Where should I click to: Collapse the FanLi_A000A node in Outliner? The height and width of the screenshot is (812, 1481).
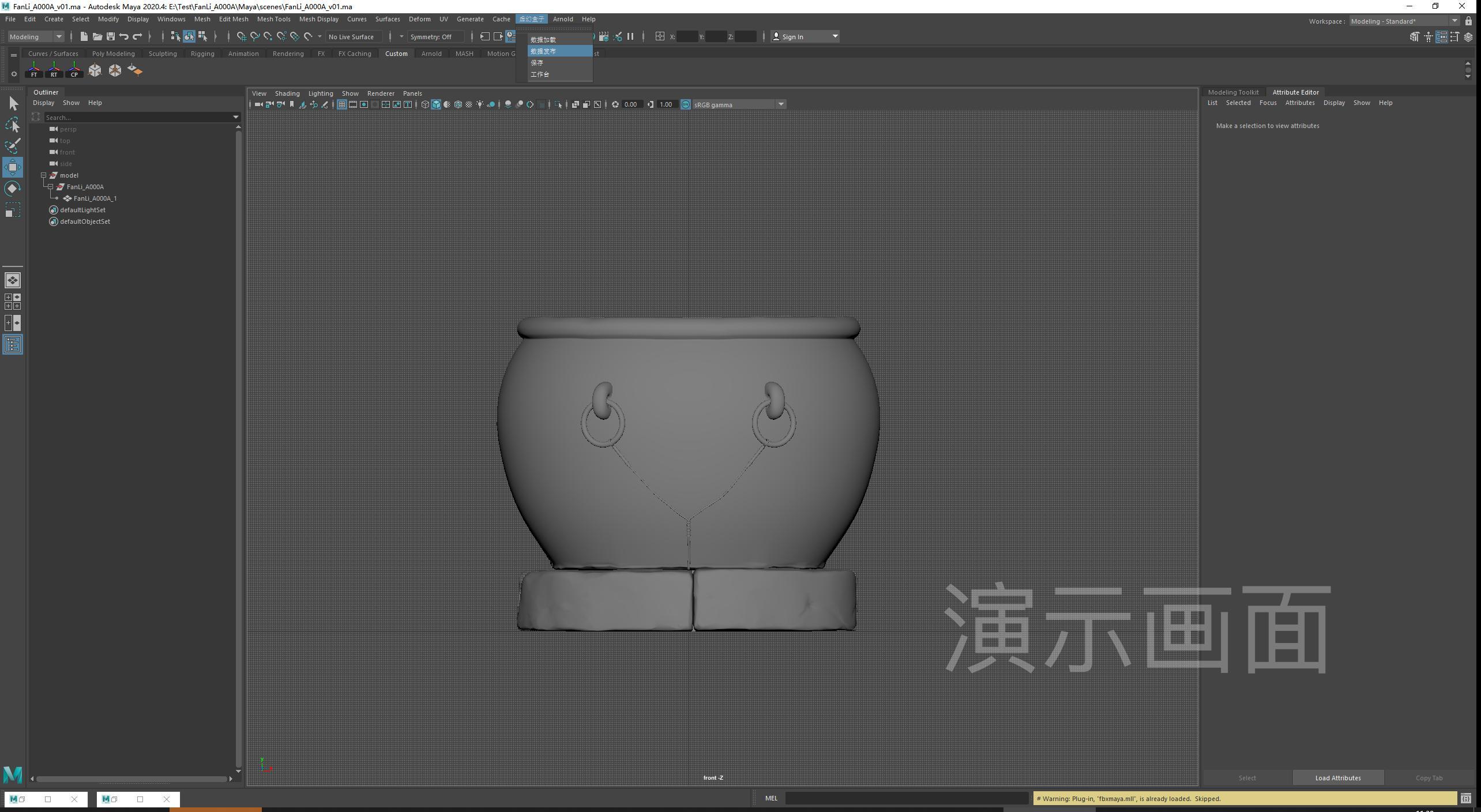point(50,187)
